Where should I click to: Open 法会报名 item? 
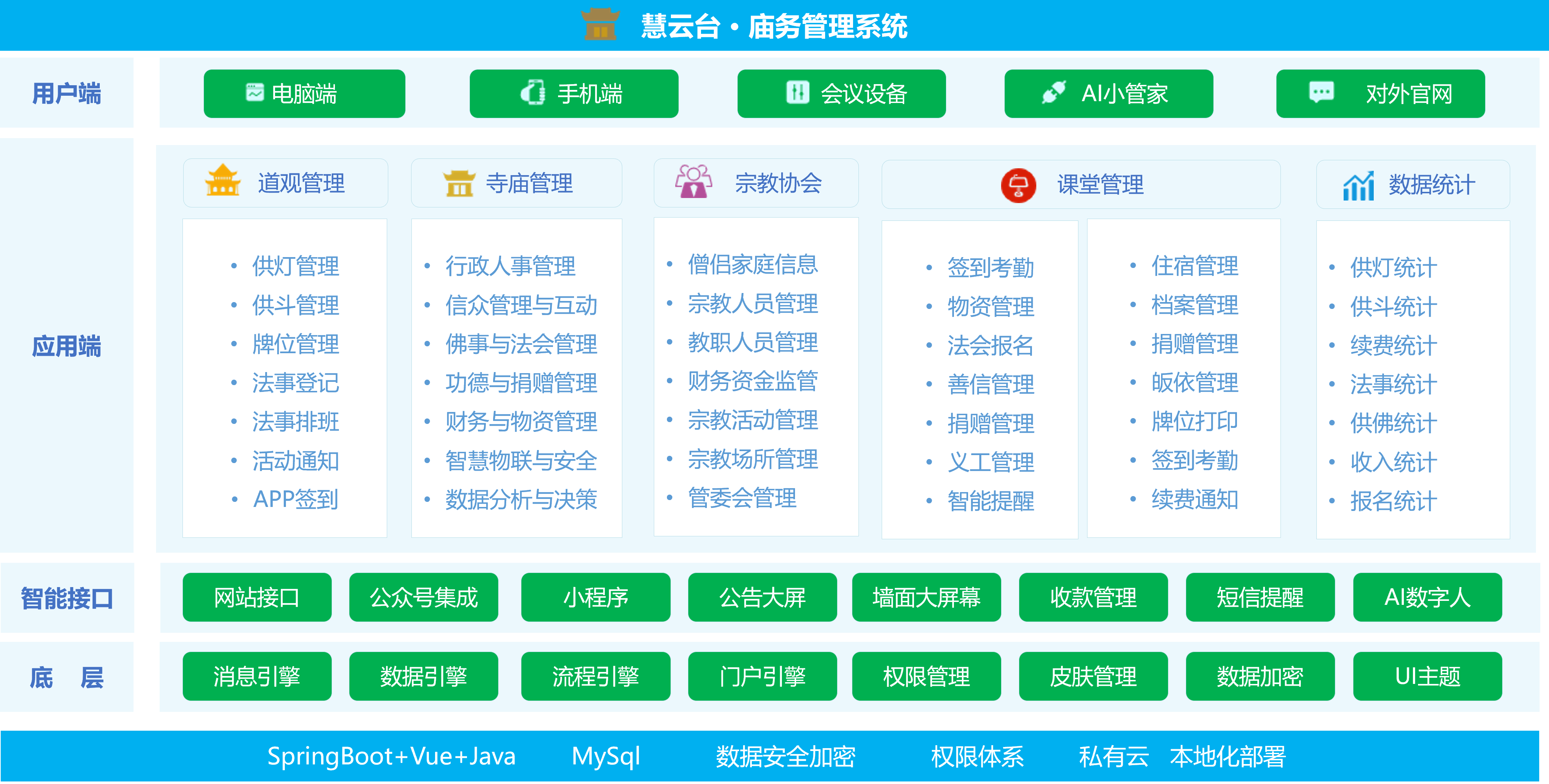click(x=991, y=346)
